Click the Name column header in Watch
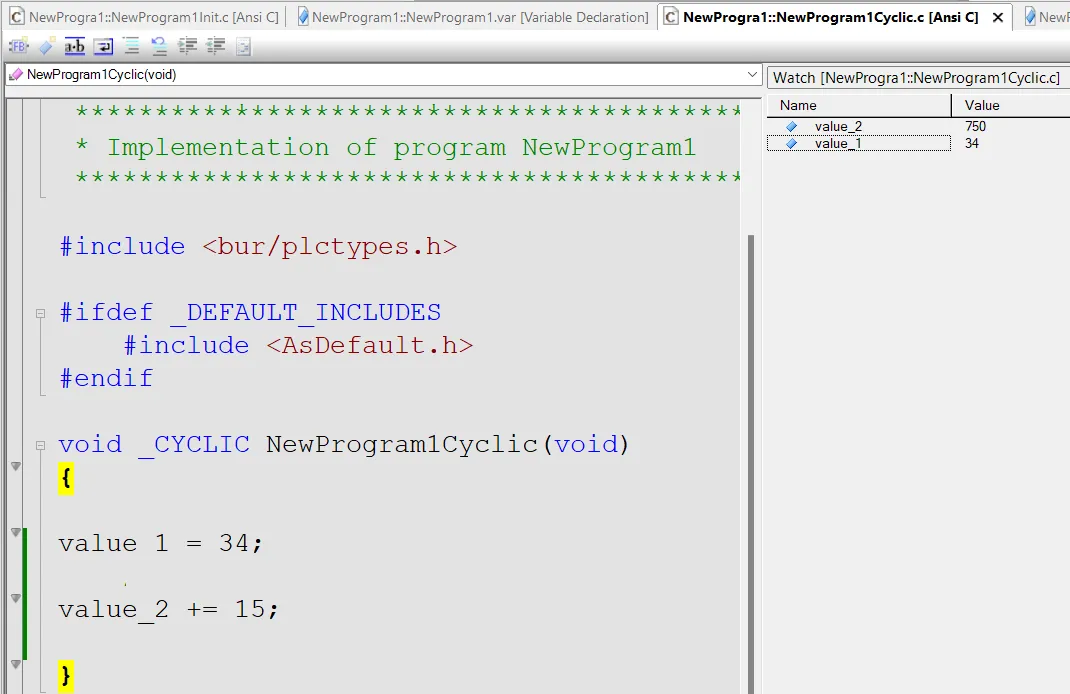 coord(859,105)
